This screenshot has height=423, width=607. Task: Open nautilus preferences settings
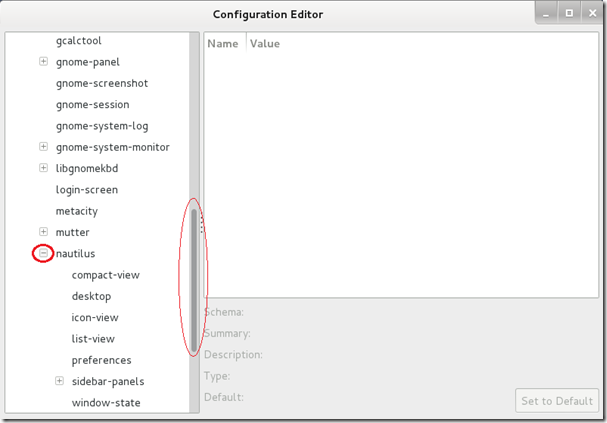click(101, 360)
